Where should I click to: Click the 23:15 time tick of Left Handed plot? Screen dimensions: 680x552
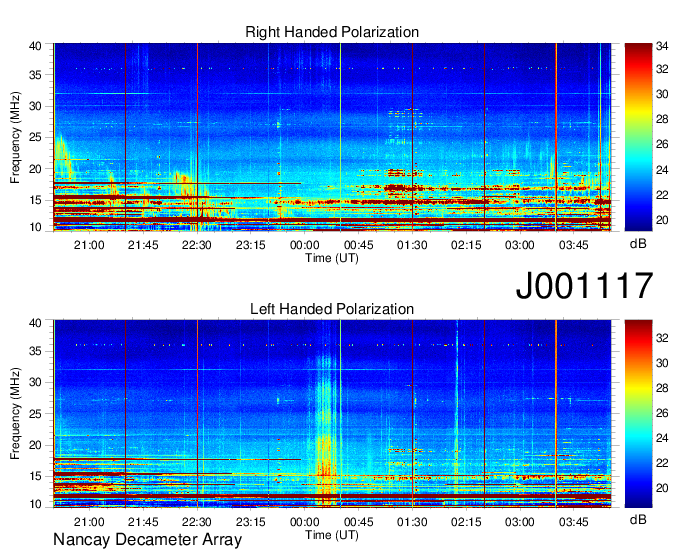click(x=251, y=522)
